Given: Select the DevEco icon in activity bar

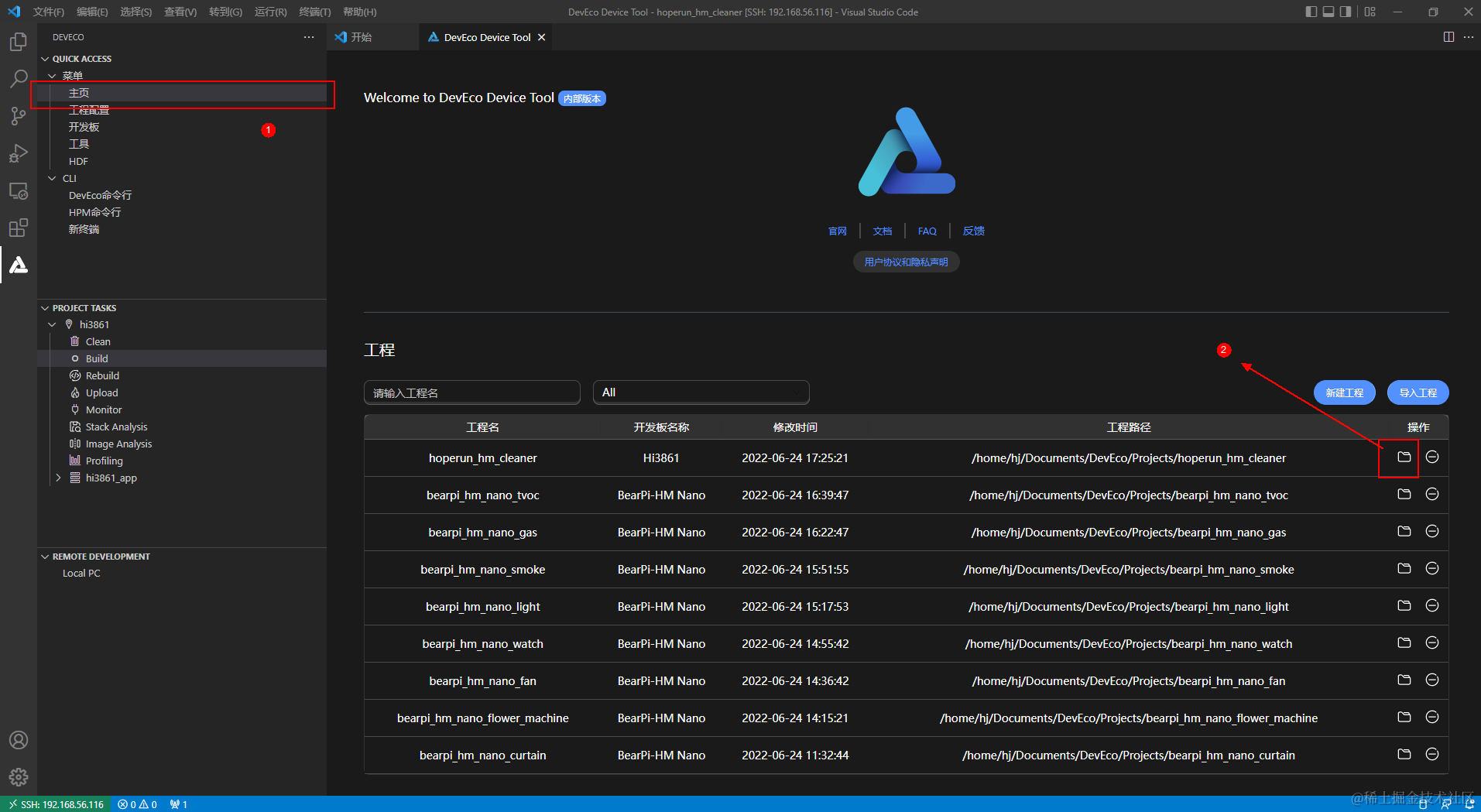Looking at the screenshot, I should 19,265.
